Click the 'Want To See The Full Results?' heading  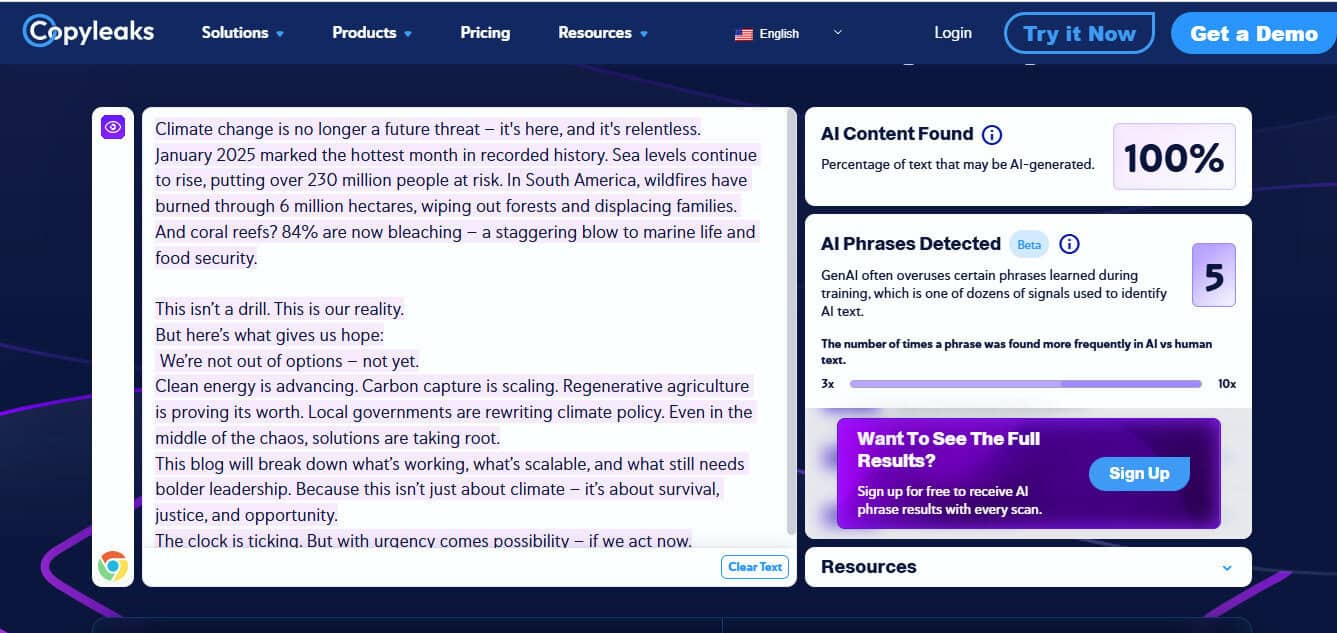(948, 449)
